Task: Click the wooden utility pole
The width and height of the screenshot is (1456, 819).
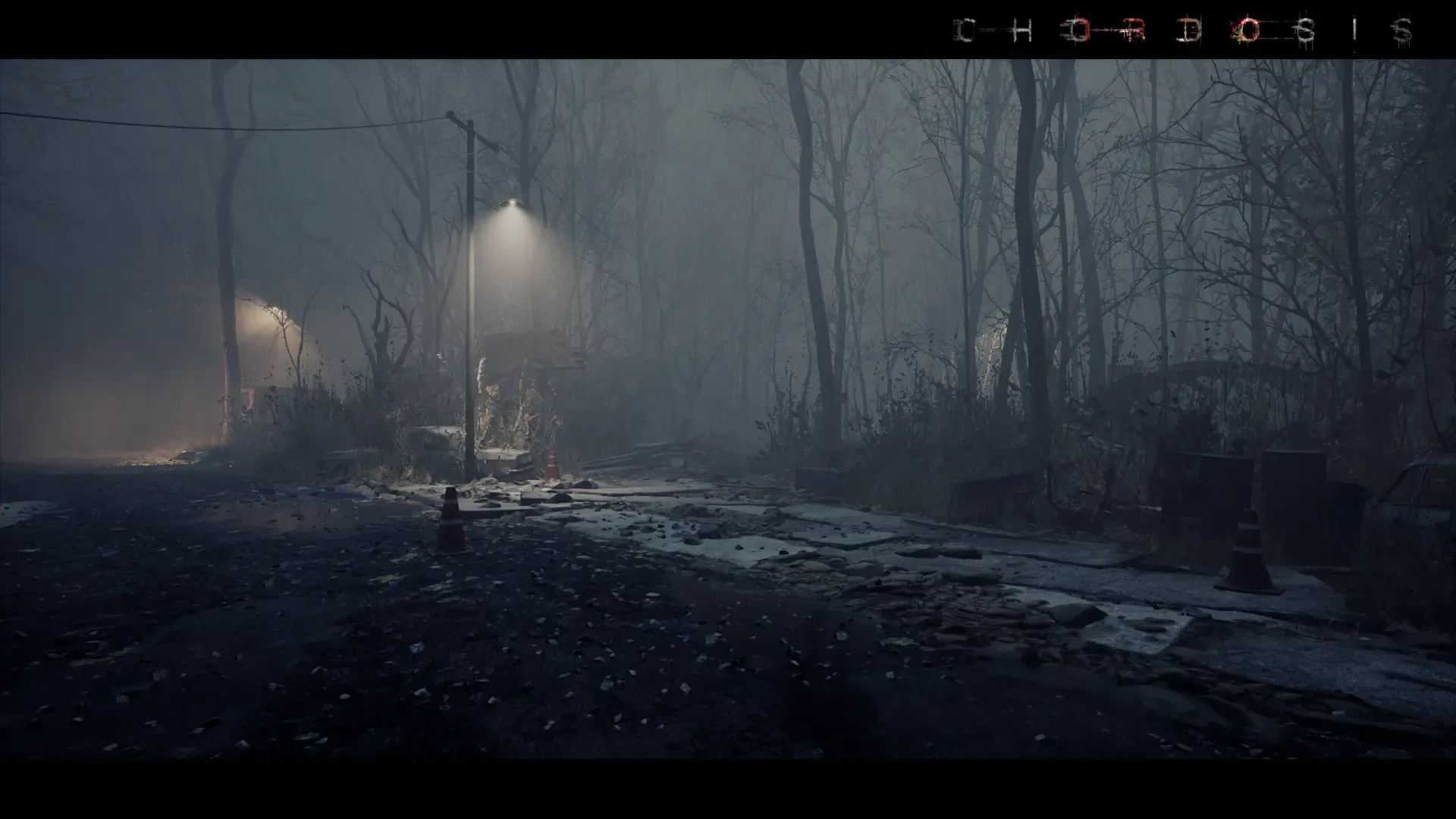Action: click(470, 303)
